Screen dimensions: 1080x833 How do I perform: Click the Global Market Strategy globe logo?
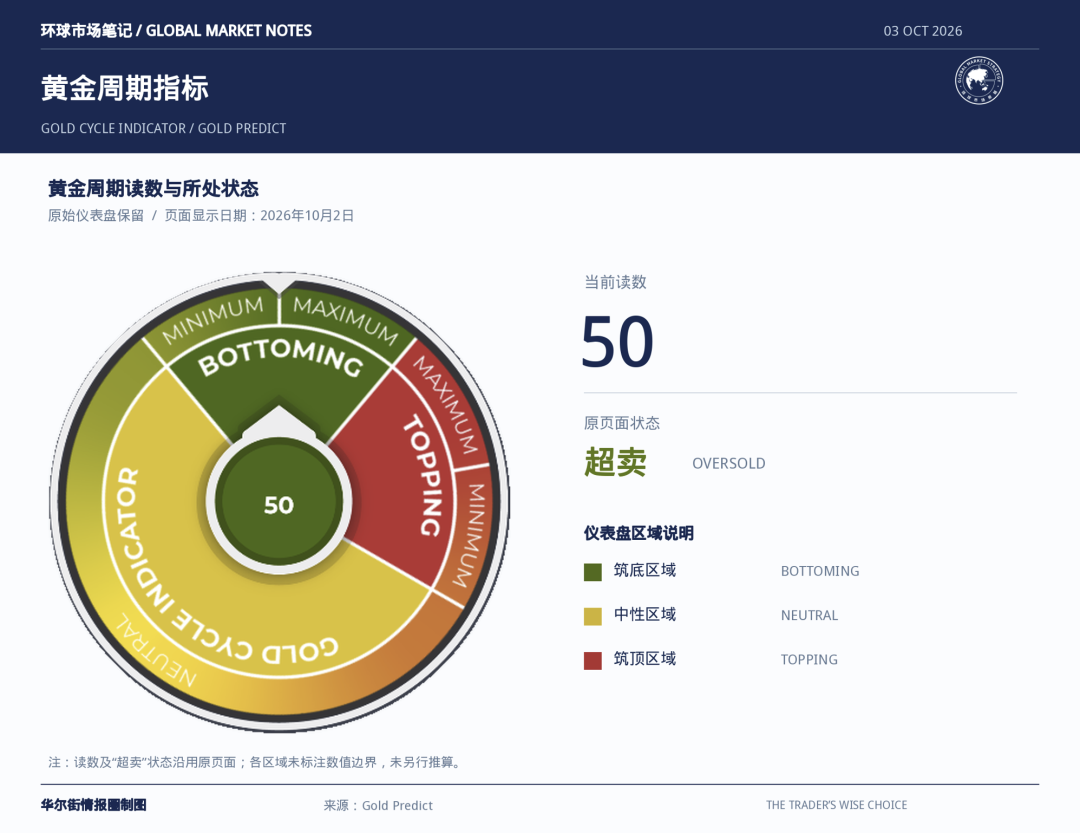click(x=979, y=81)
